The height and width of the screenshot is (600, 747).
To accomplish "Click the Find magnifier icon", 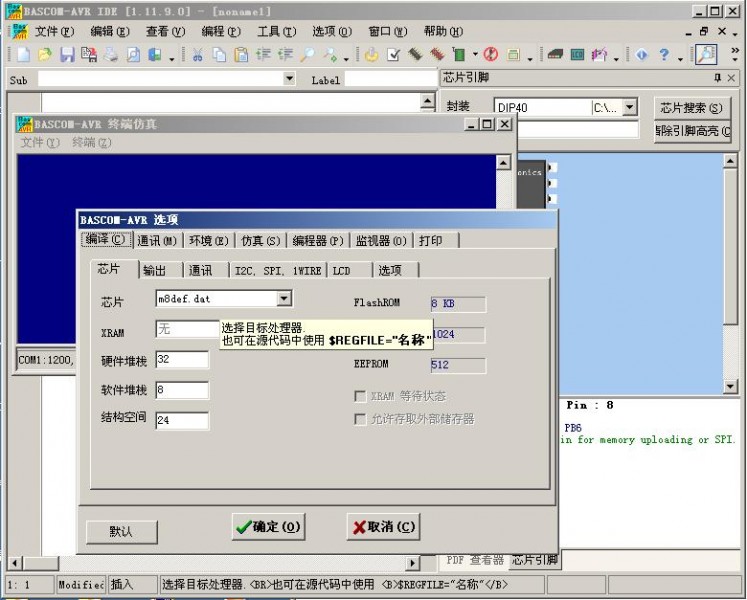I will click(x=307, y=54).
